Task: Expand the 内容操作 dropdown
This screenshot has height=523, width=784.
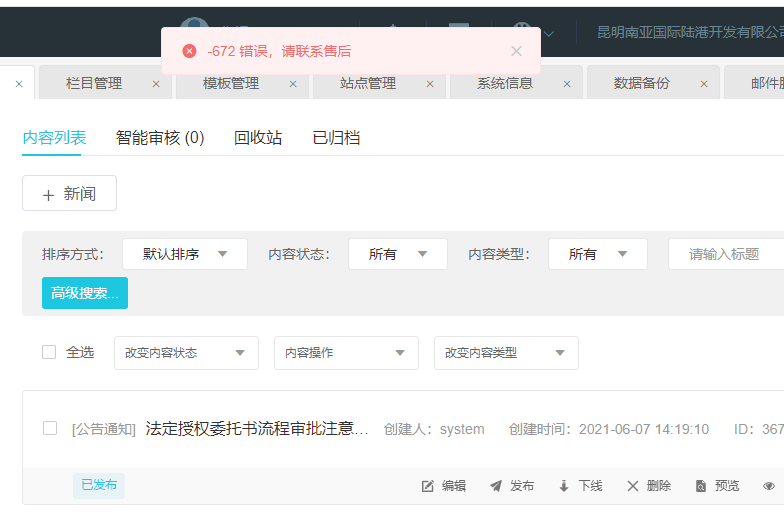Action: point(346,353)
